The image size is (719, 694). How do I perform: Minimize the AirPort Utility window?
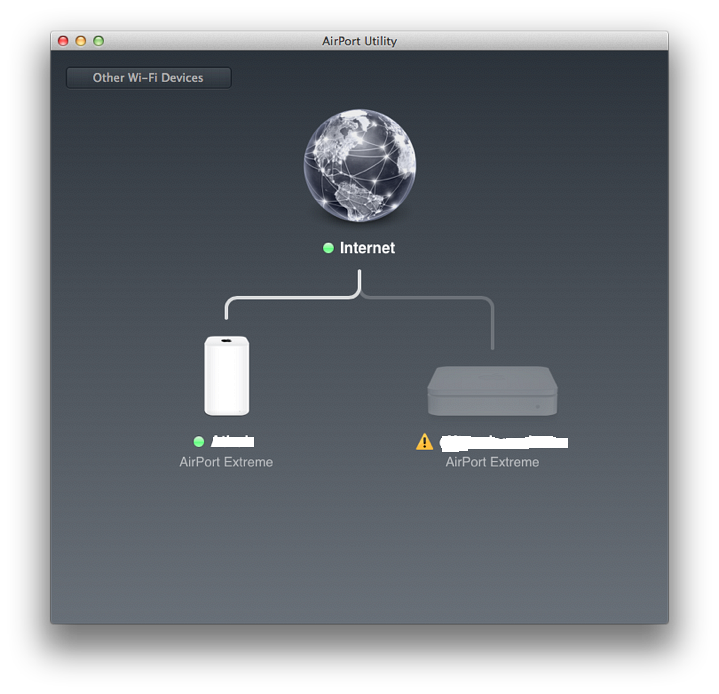click(81, 41)
